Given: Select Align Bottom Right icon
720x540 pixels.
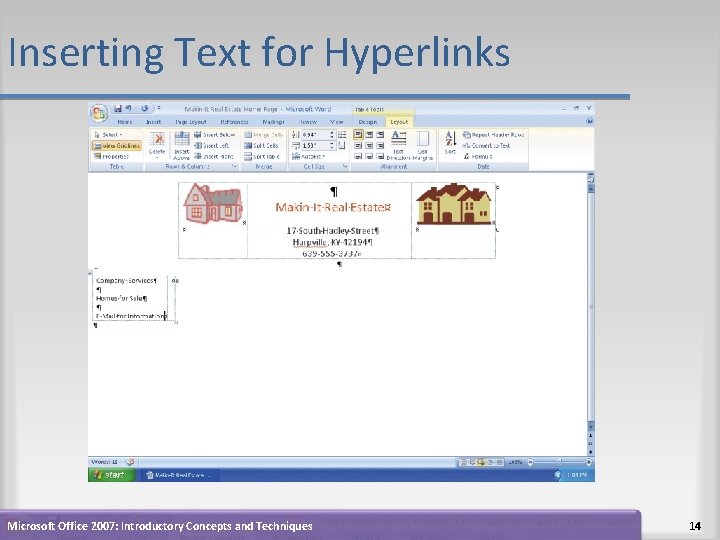Looking at the screenshot, I should pyautogui.click(x=380, y=157).
